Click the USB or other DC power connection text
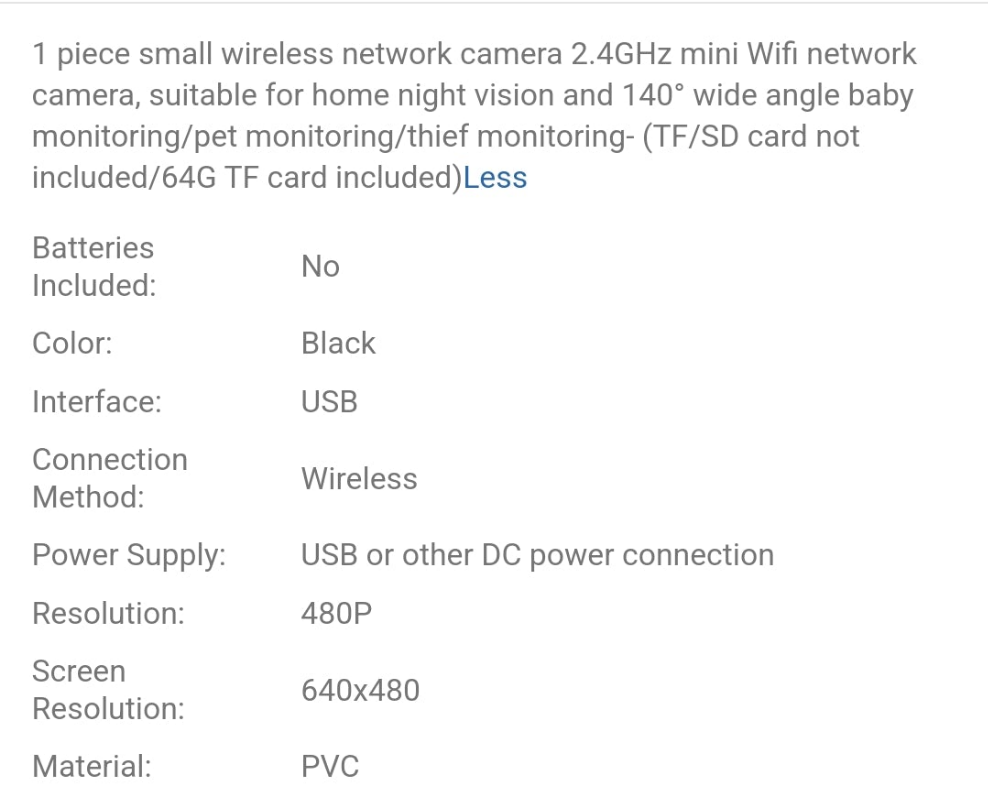This screenshot has width=988, height=802. (x=537, y=555)
